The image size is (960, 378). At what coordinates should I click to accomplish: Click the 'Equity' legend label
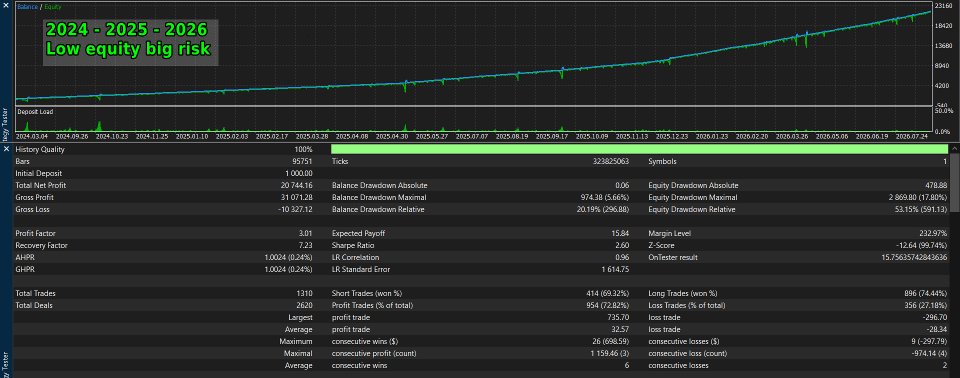click(52, 6)
